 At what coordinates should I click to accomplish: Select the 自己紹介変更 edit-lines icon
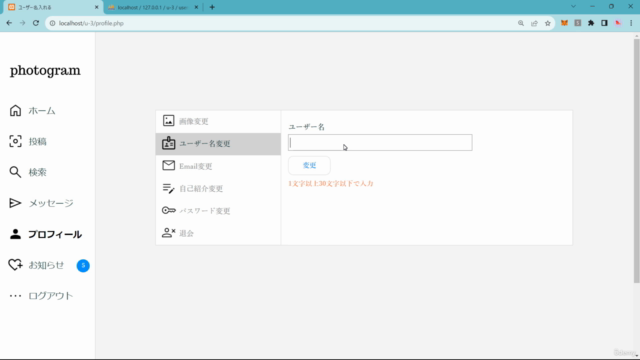[x=169, y=188]
